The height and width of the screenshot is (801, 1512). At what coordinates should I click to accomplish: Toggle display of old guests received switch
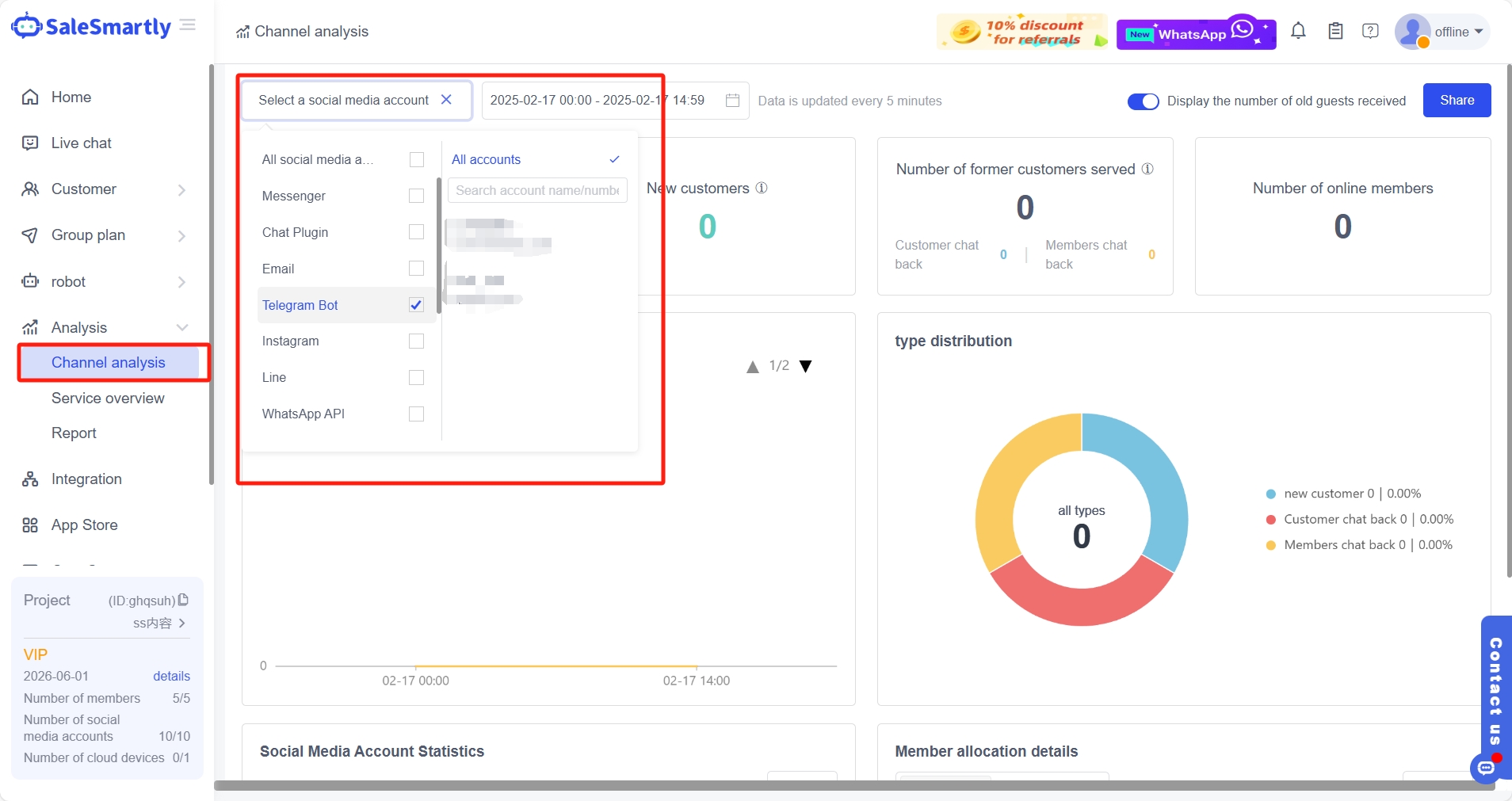pyautogui.click(x=1143, y=101)
